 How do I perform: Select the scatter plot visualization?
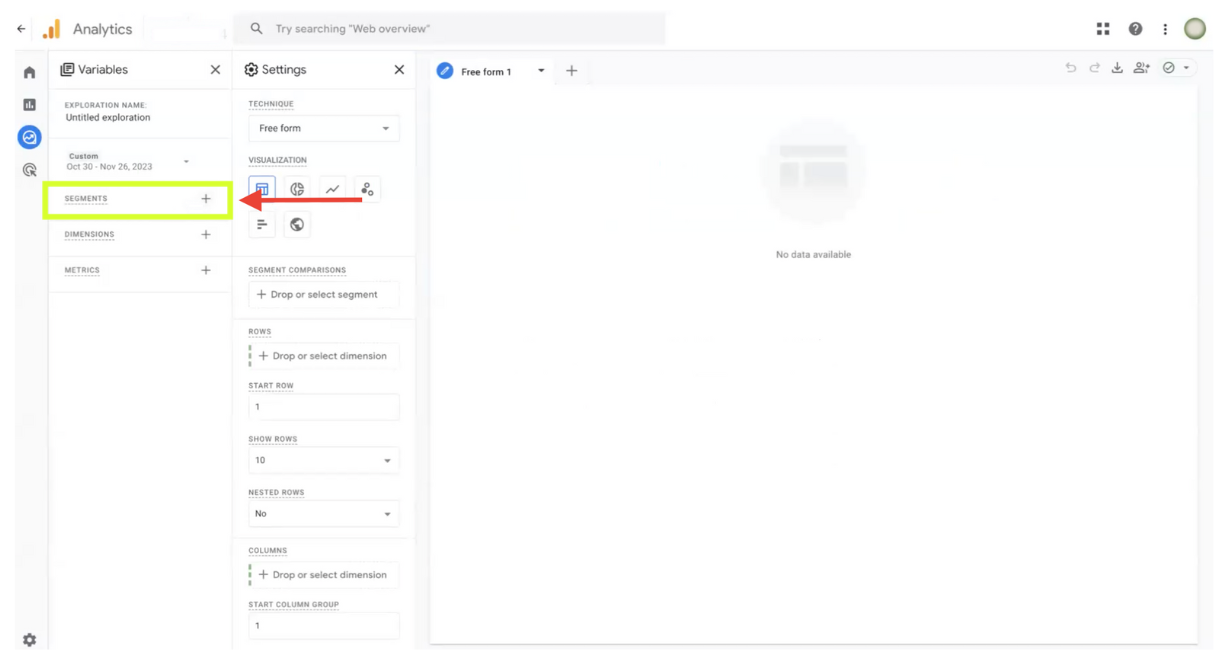click(367, 188)
